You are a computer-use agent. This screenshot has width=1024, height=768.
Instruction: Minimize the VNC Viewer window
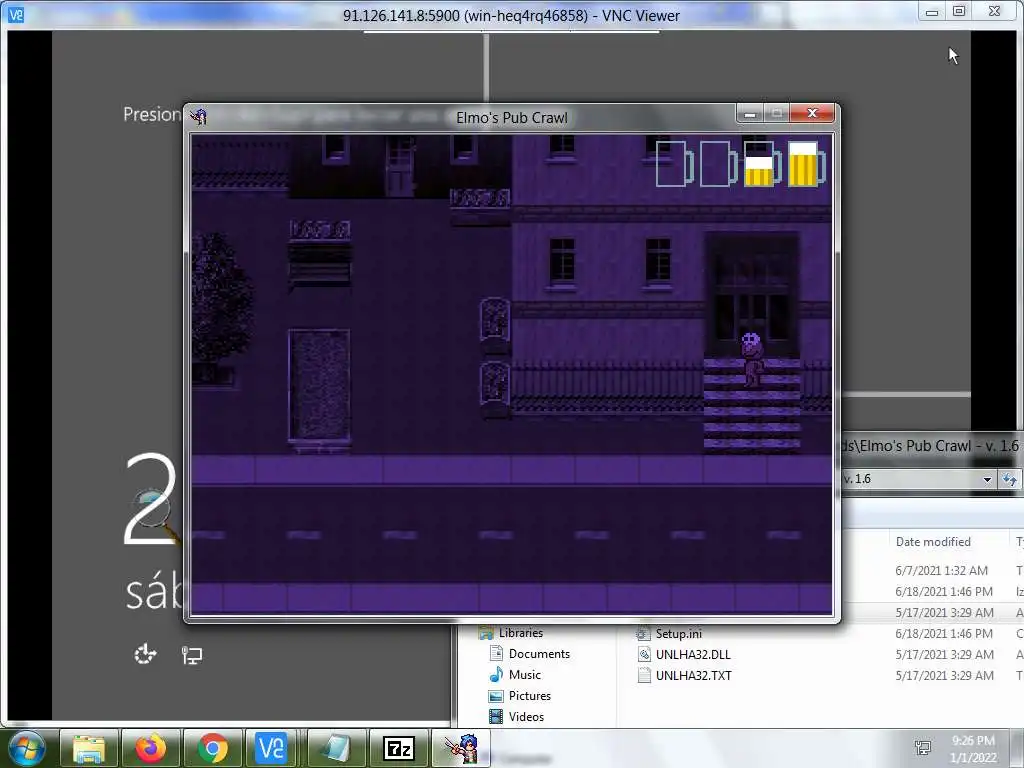pyautogui.click(x=932, y=12)
